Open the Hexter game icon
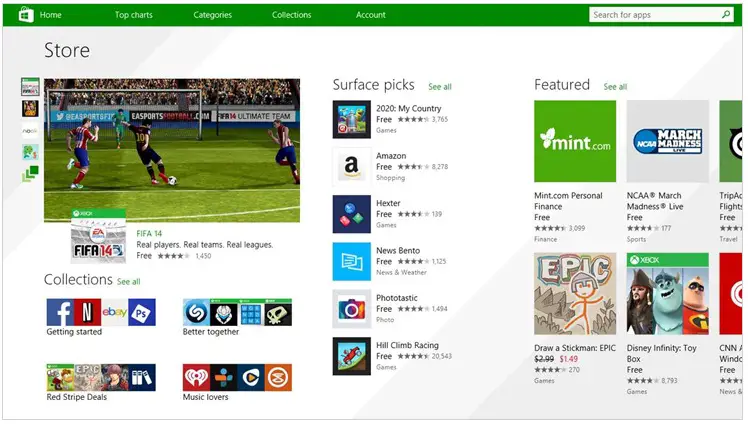Screen dimensions: 748x424 [352, 214]
